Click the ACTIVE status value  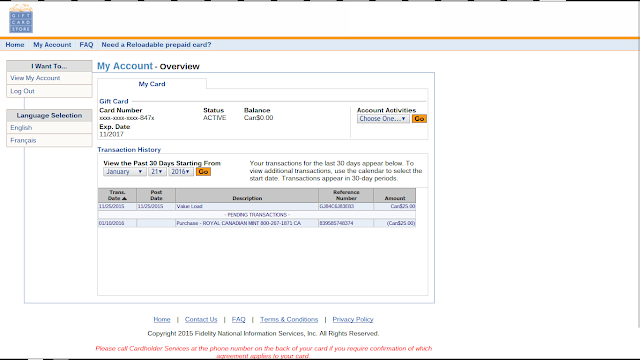pos(215,118)
